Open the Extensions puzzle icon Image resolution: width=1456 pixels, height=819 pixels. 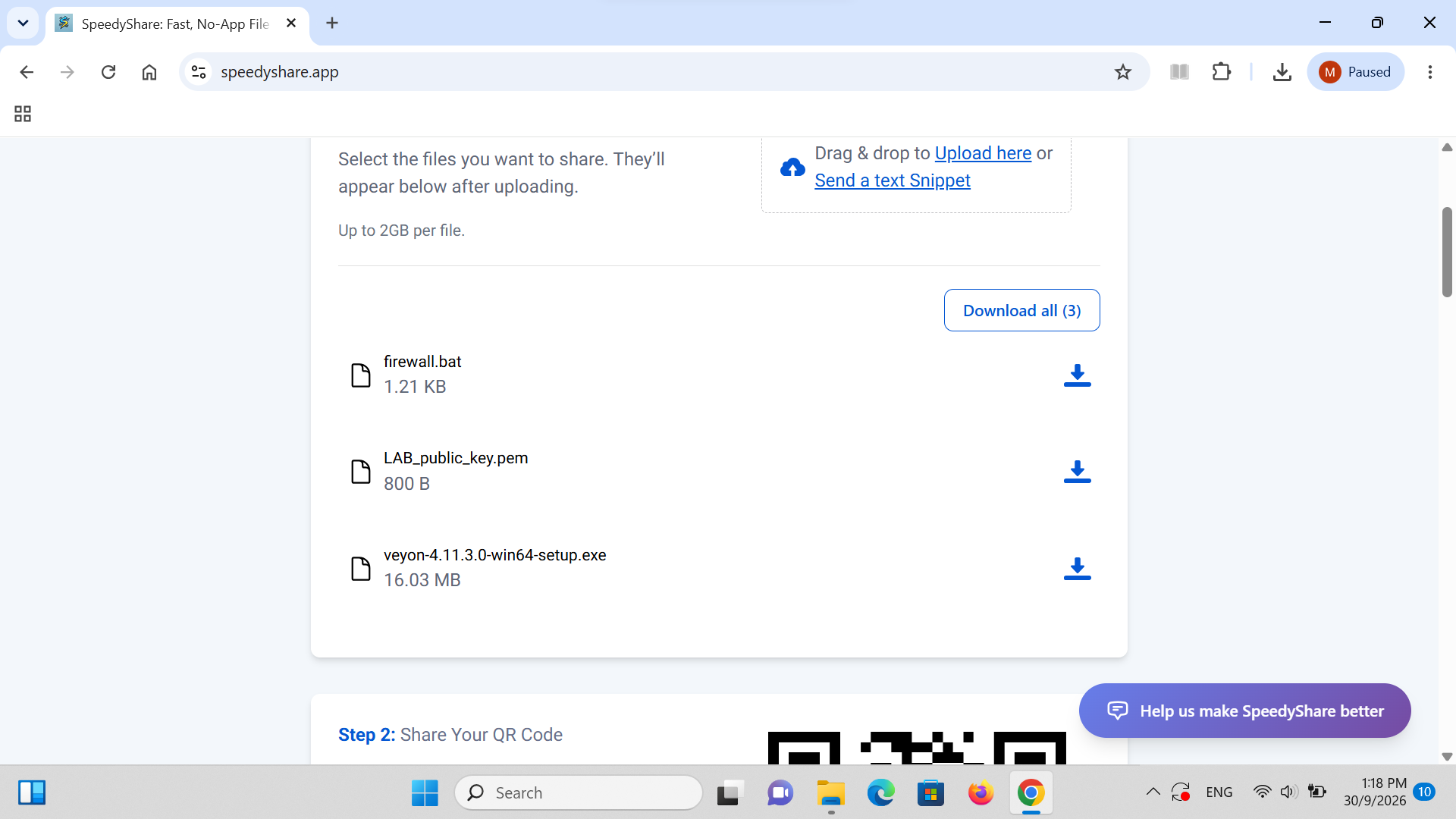click(1222, 72)
